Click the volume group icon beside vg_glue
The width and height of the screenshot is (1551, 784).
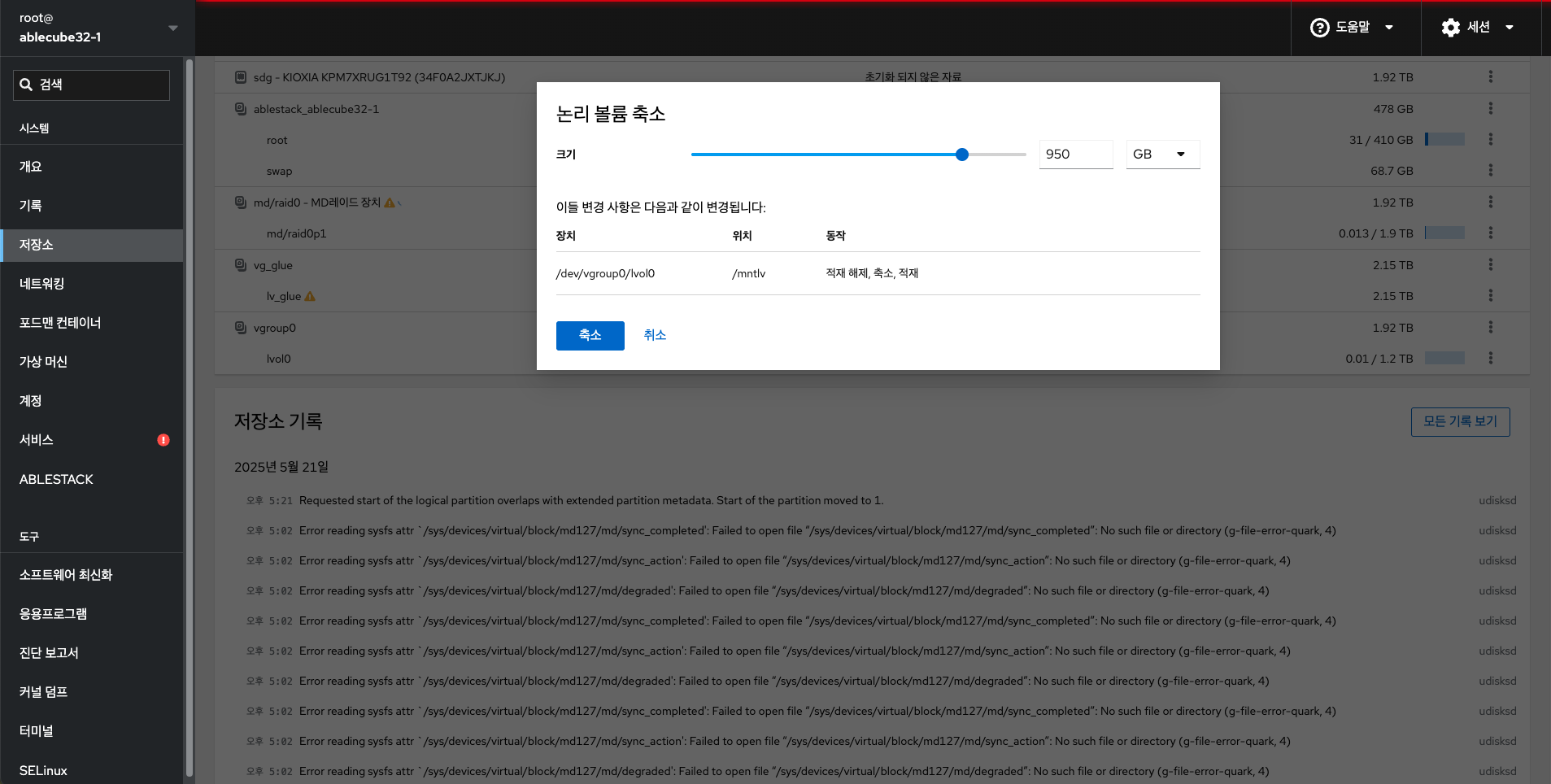pyautogui.click(x=241, y=265)
